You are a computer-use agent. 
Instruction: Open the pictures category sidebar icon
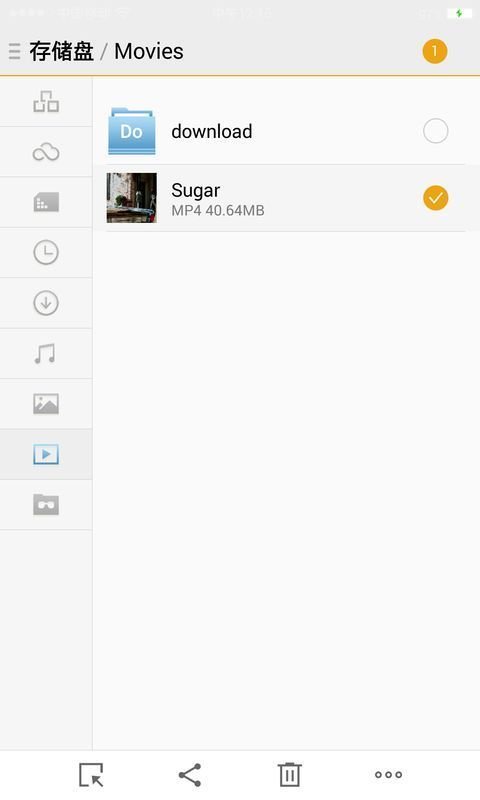[46, 404]
